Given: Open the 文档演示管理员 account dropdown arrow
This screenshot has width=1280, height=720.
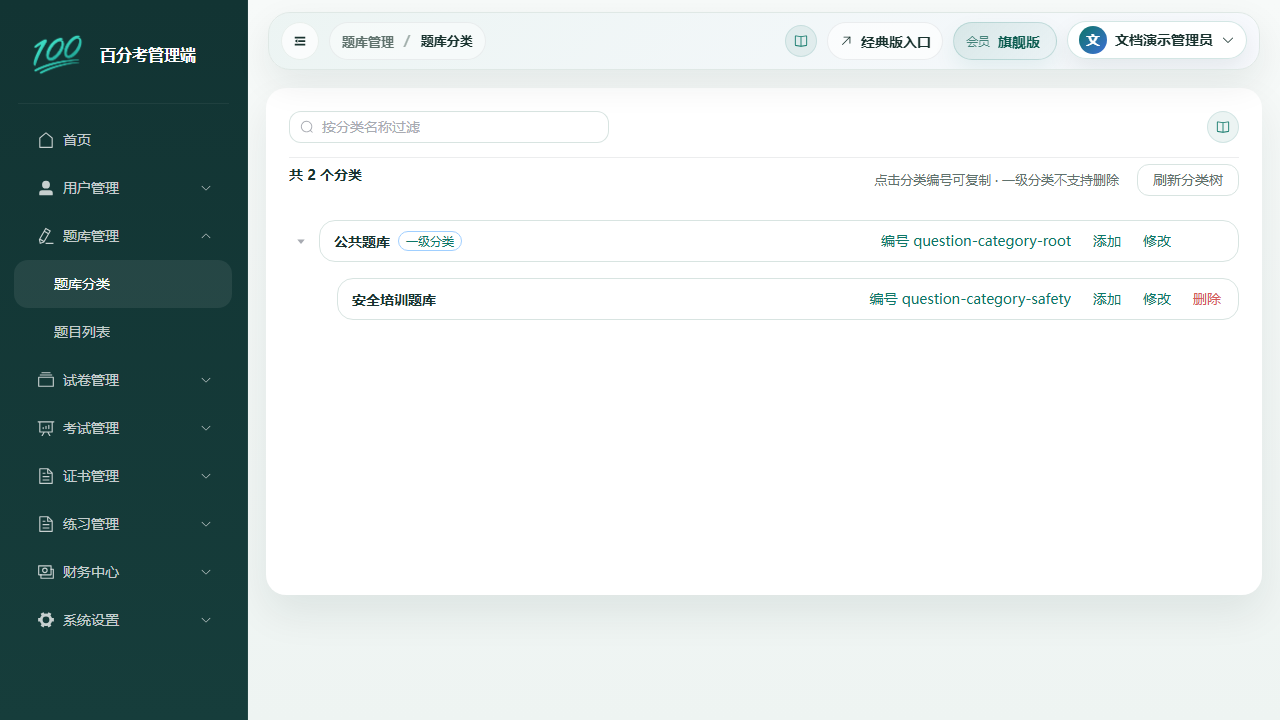Looking at the screenshot, I should pyautogui.click(x=1228, y=40).
